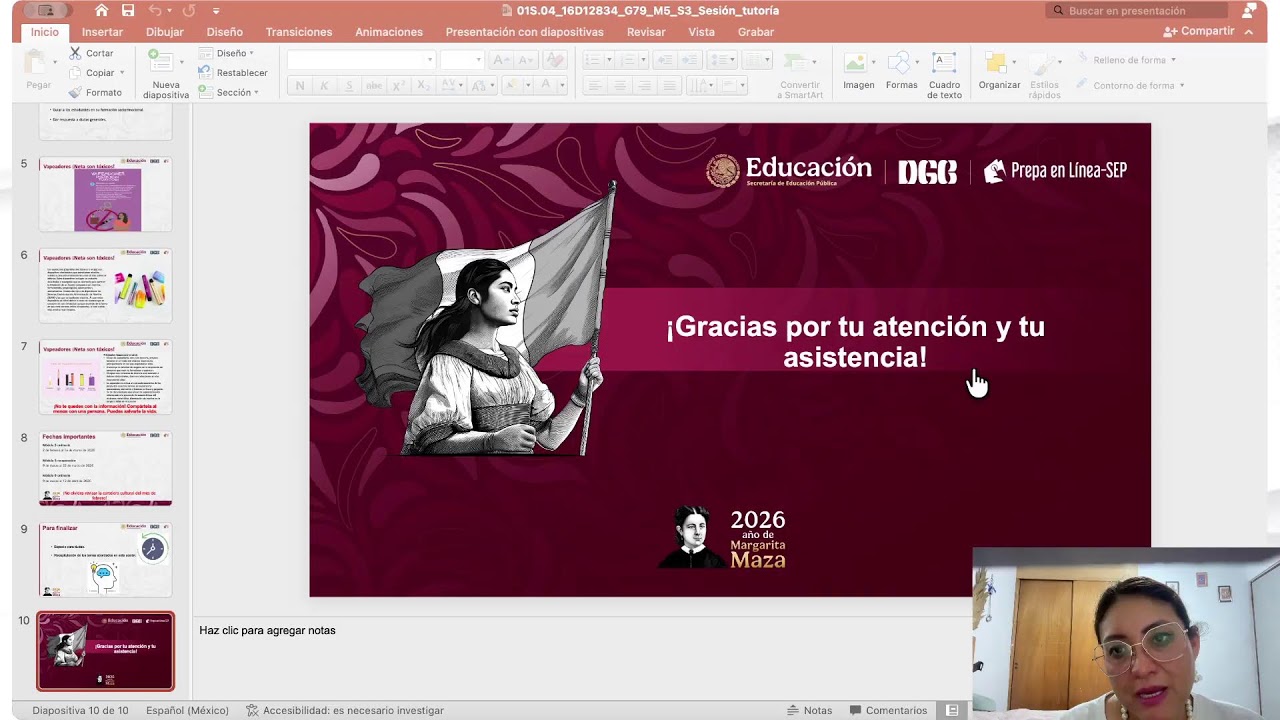
Task: Select slide 7 Vapeadores thumbnail
Action: coord(105,377)
